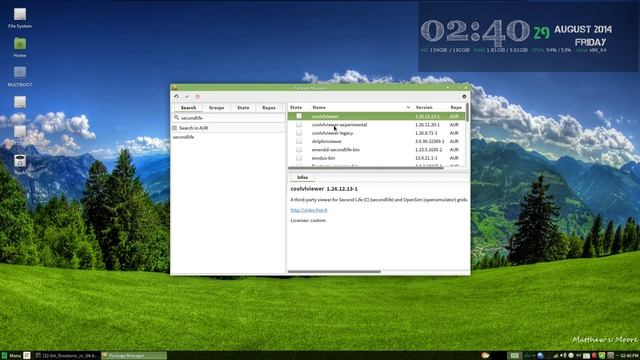Select the coolvlviewer-experimental row name

(339, 124)
